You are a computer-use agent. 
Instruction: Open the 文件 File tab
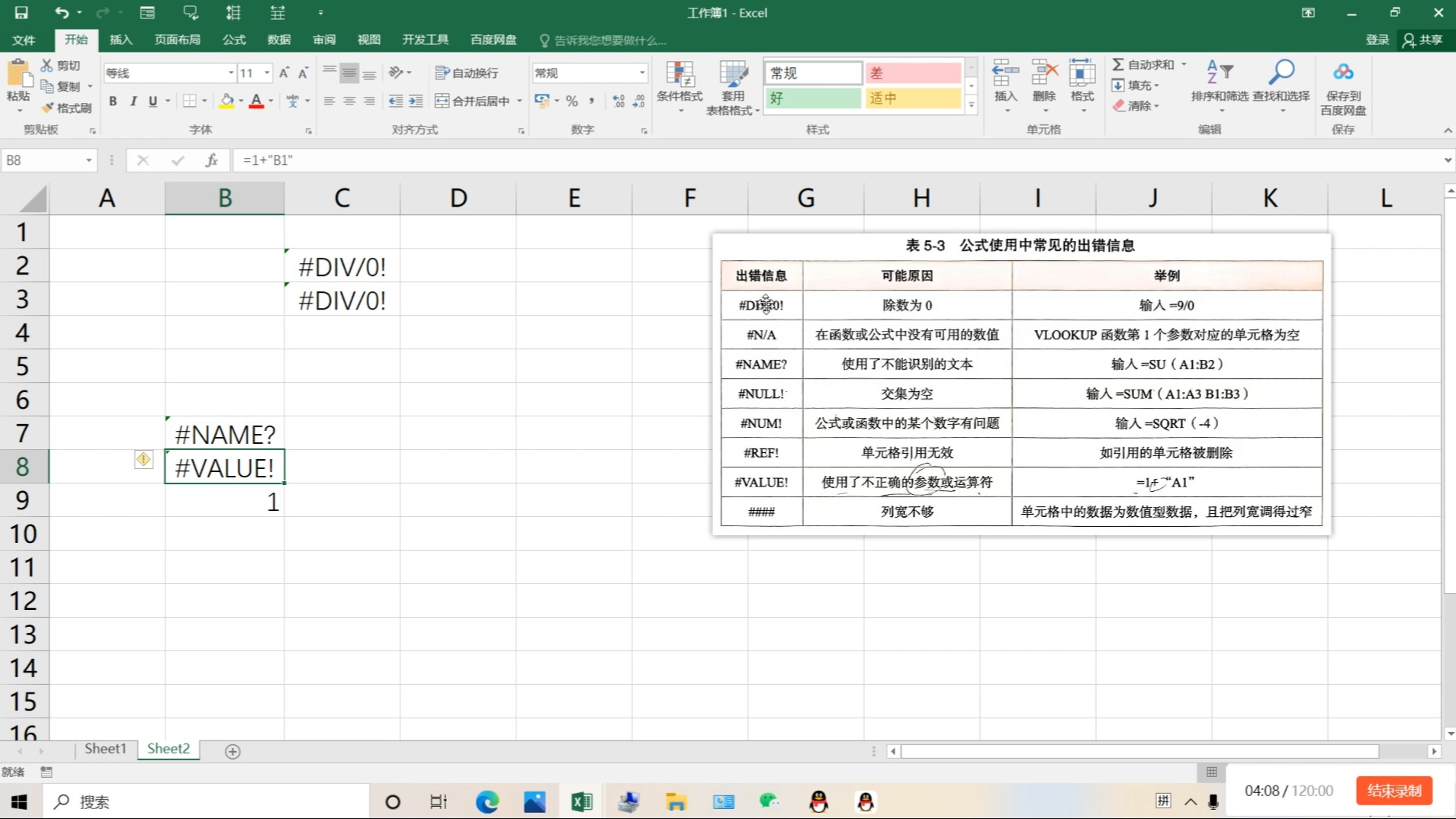point(24,40)
